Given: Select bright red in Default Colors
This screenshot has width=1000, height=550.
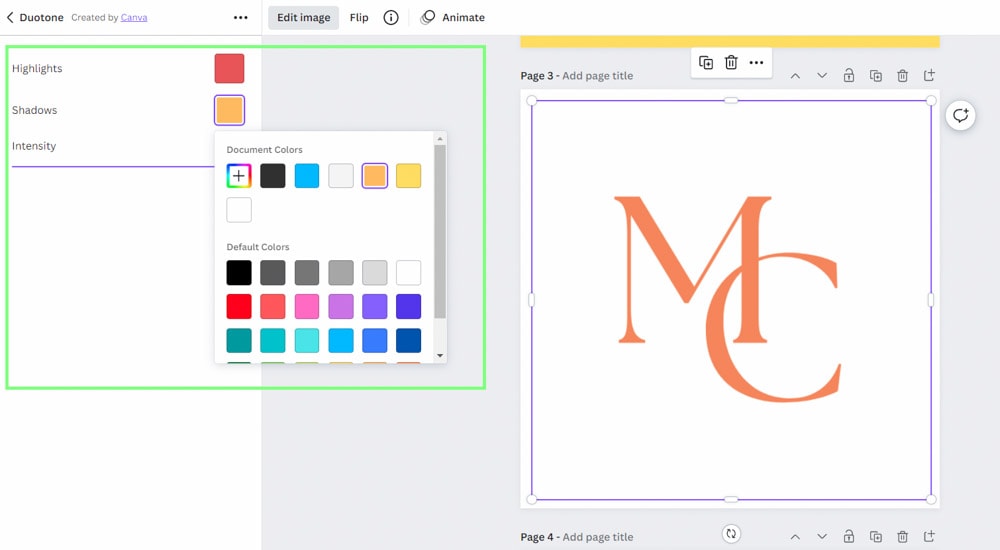Looking at the screenshot, I should tap(239, 307).
